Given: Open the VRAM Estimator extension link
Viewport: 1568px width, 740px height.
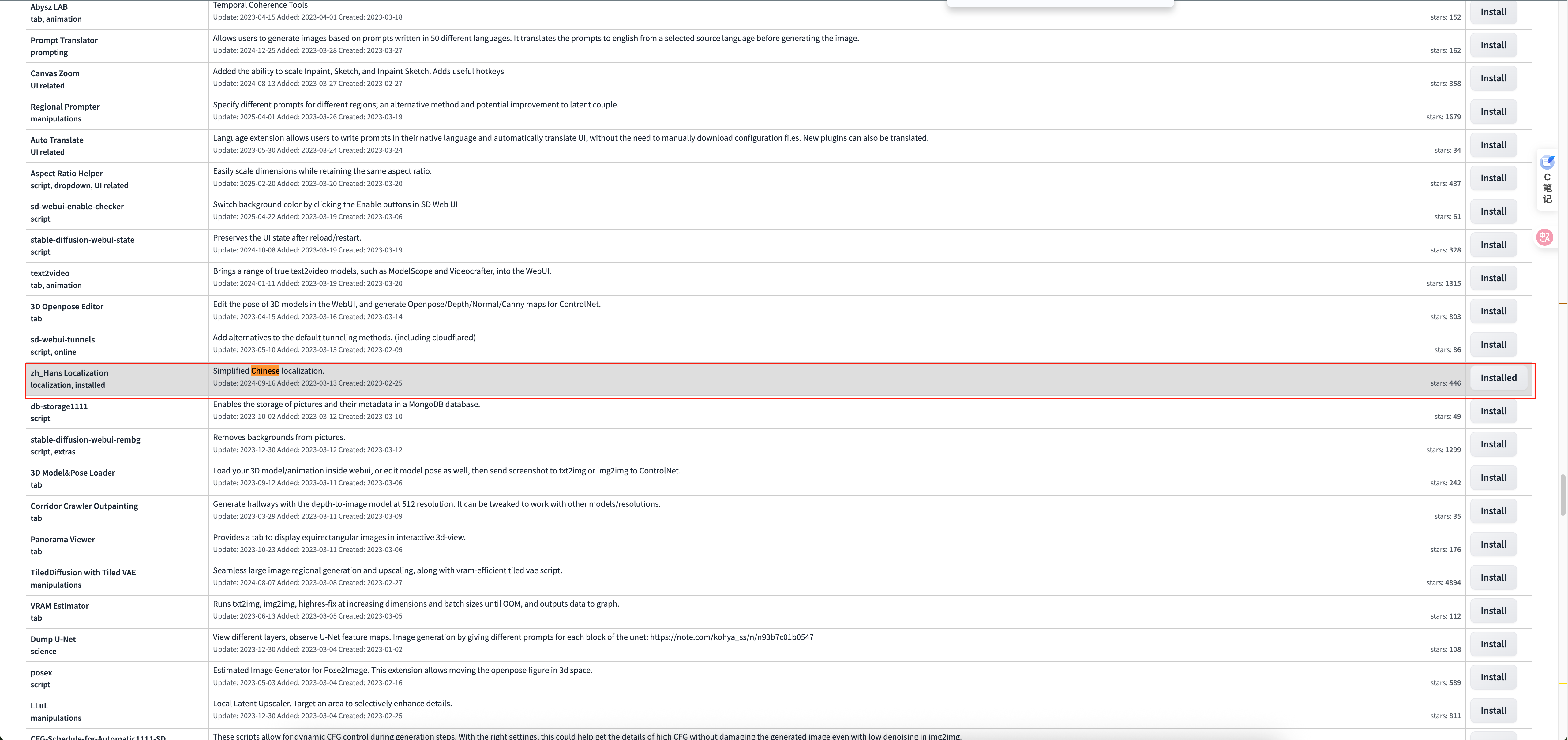Looking at the screenshot, I should pos(60,606).
